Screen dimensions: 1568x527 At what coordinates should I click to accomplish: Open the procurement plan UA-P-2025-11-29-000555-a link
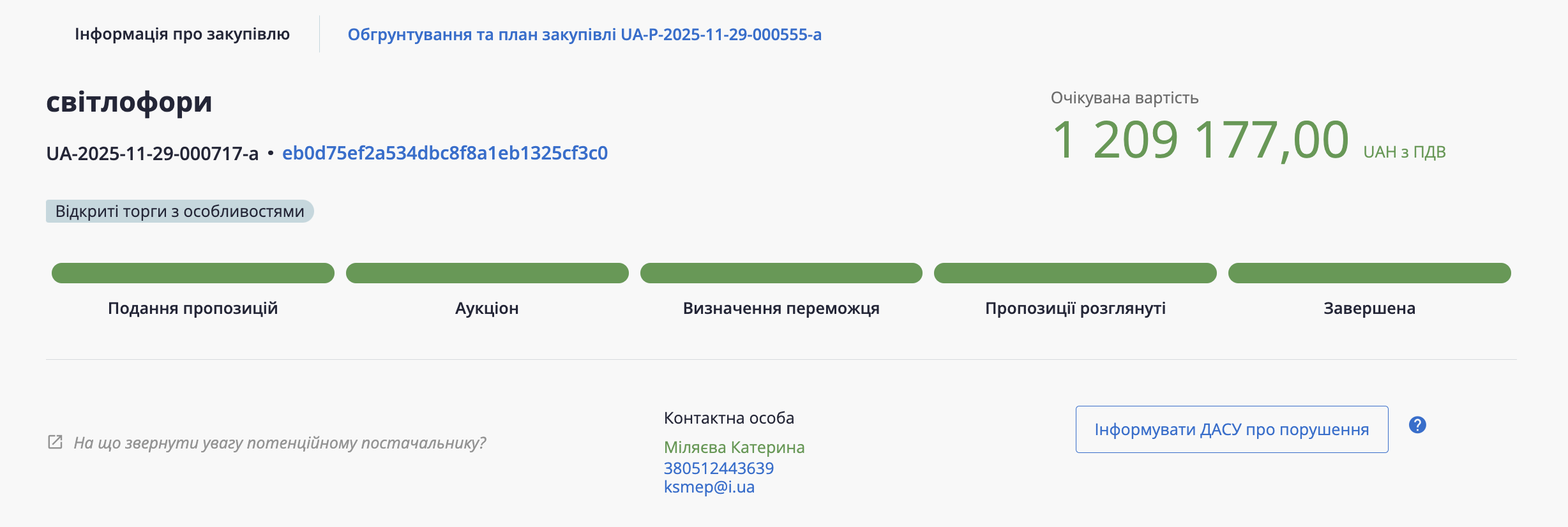[x=584, y=34]
